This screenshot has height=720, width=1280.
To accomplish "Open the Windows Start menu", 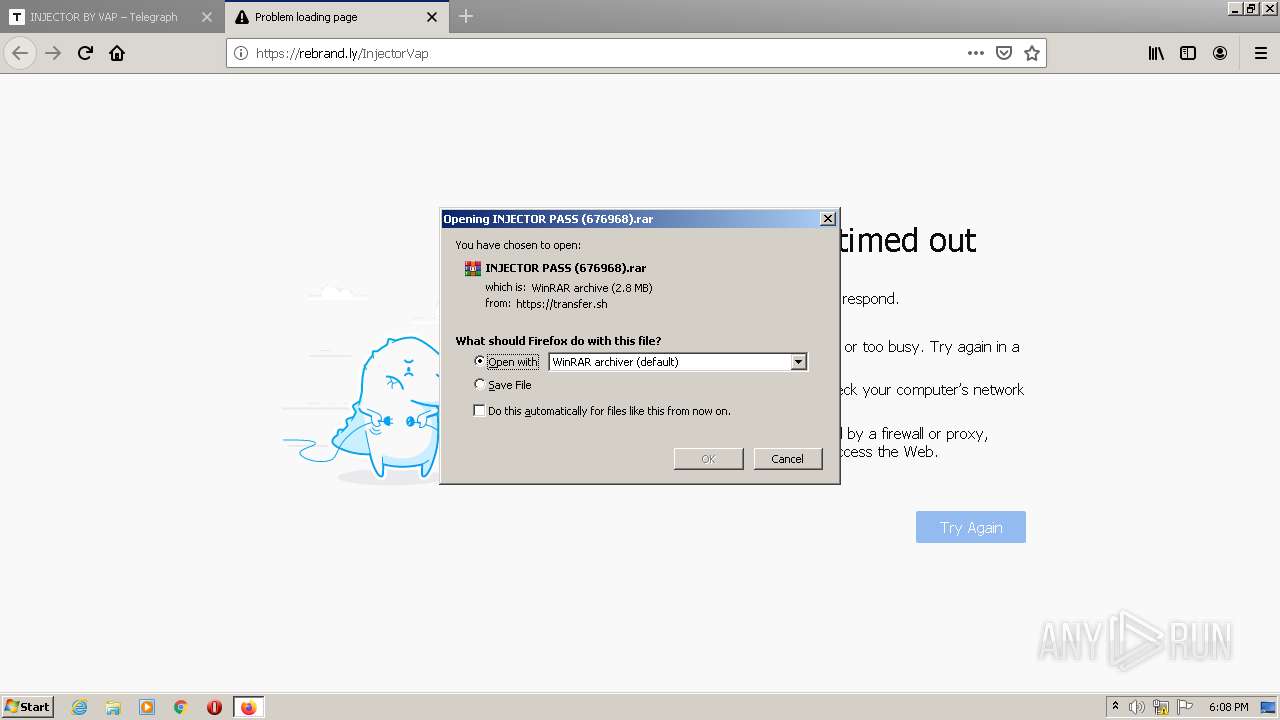I will 27,706.
